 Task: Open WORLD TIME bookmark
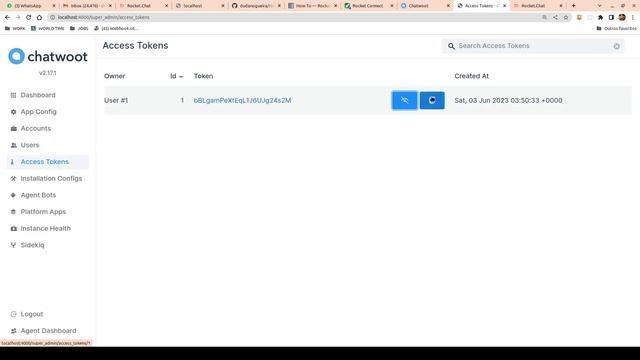(x=48, y=29)
